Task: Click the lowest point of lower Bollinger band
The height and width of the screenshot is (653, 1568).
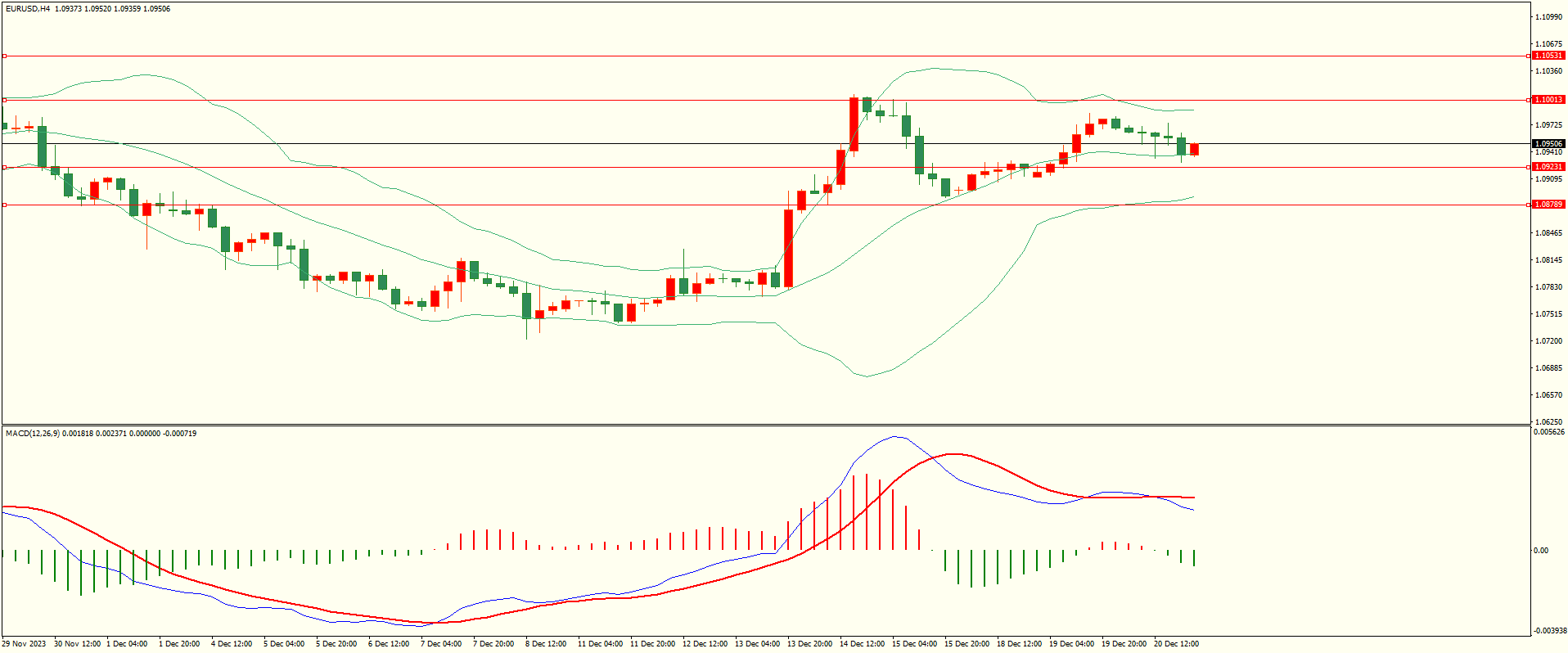Action: pos(867,376)
